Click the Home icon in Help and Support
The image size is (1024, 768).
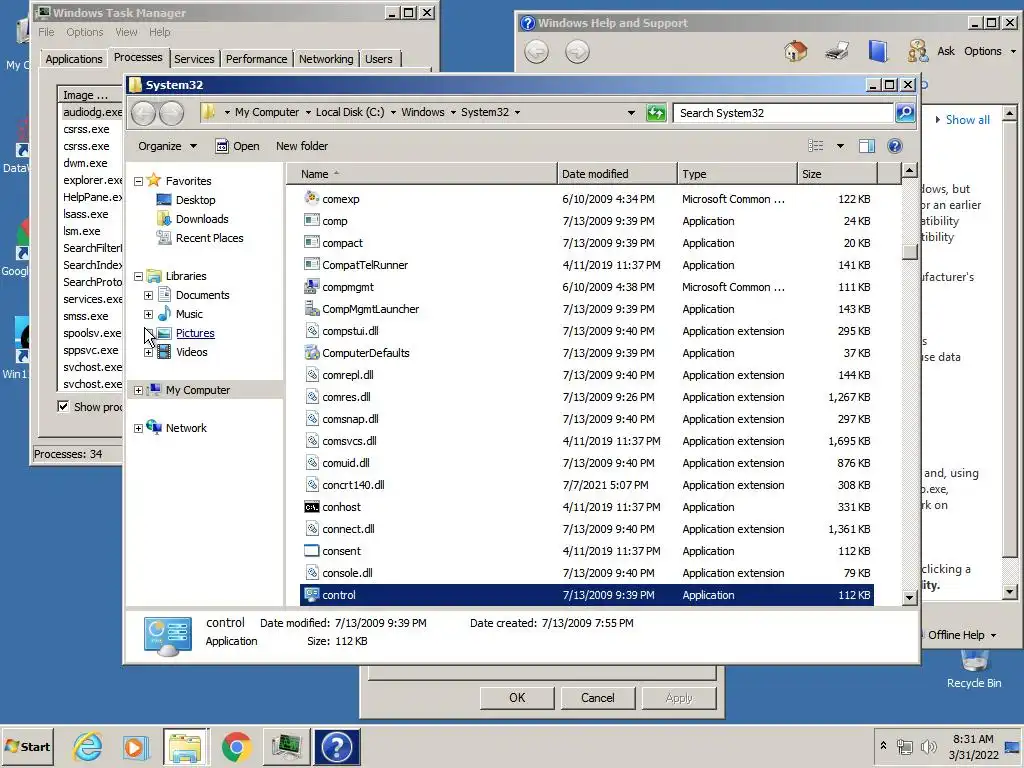(795, 51)
